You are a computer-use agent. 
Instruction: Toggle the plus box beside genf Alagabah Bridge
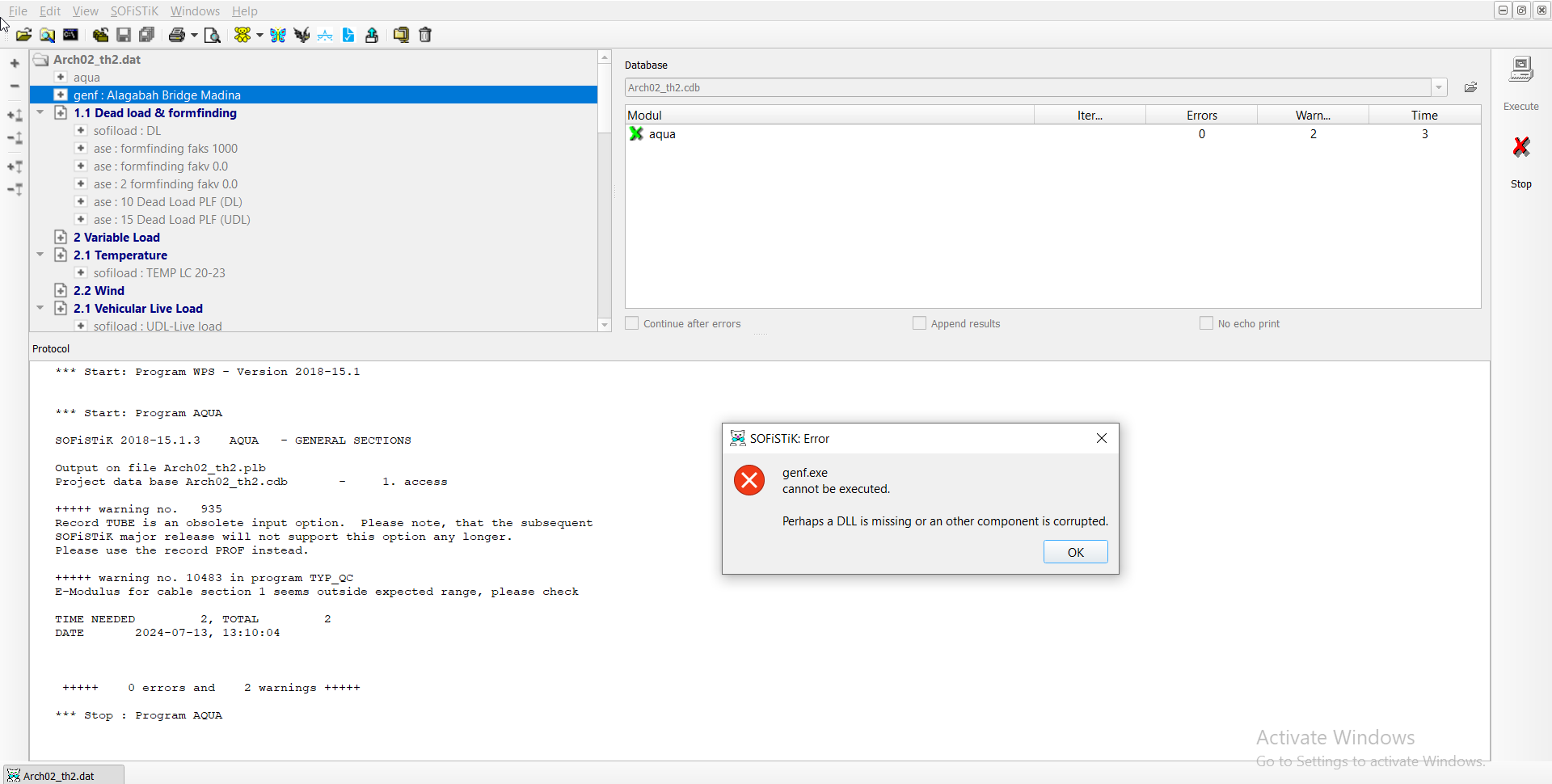coord(61,95)
